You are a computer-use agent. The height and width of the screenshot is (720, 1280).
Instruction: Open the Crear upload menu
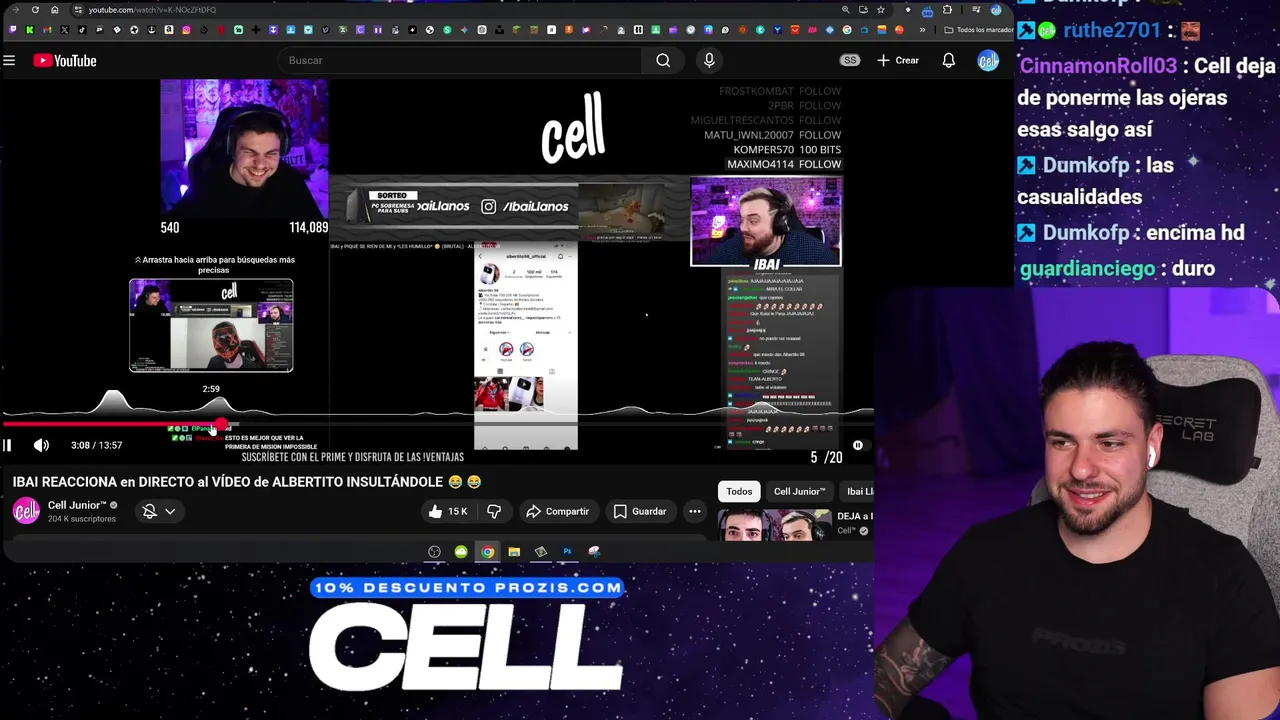[x=898, y=60]
